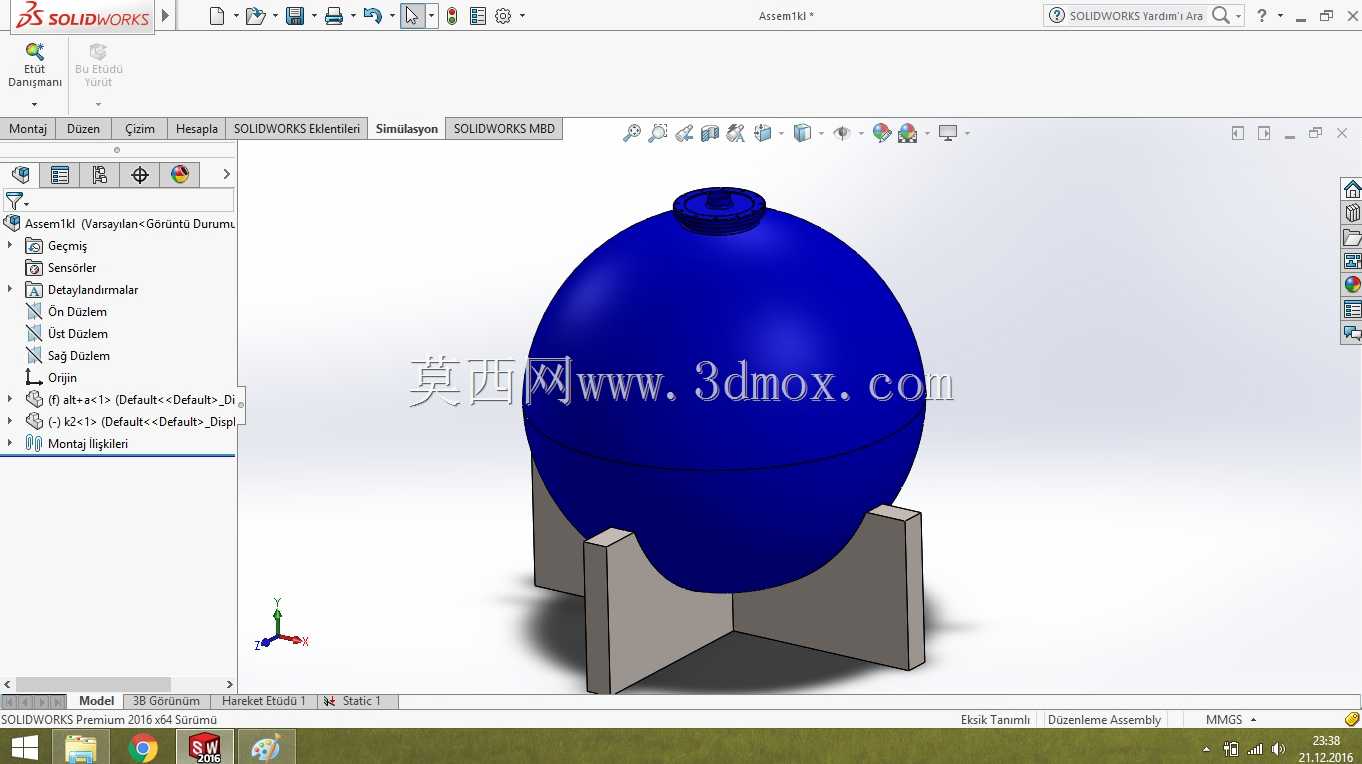Viewport: 1362px width, 764px height.
Task: Open SOLIDWORKS Resources home icon in task pane
Action: 1352,189
